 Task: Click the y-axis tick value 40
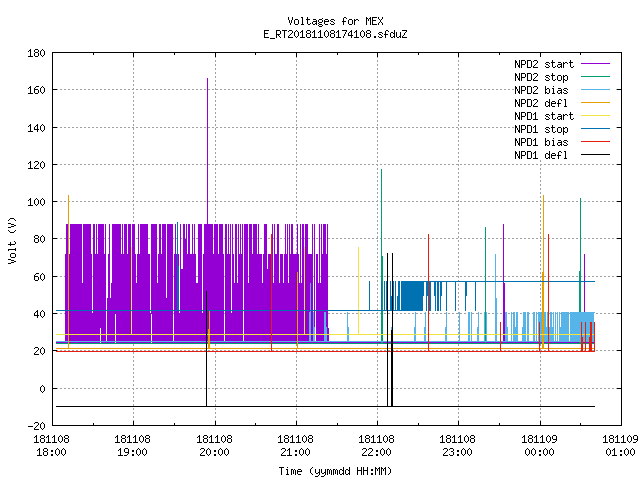click(39, 314)
